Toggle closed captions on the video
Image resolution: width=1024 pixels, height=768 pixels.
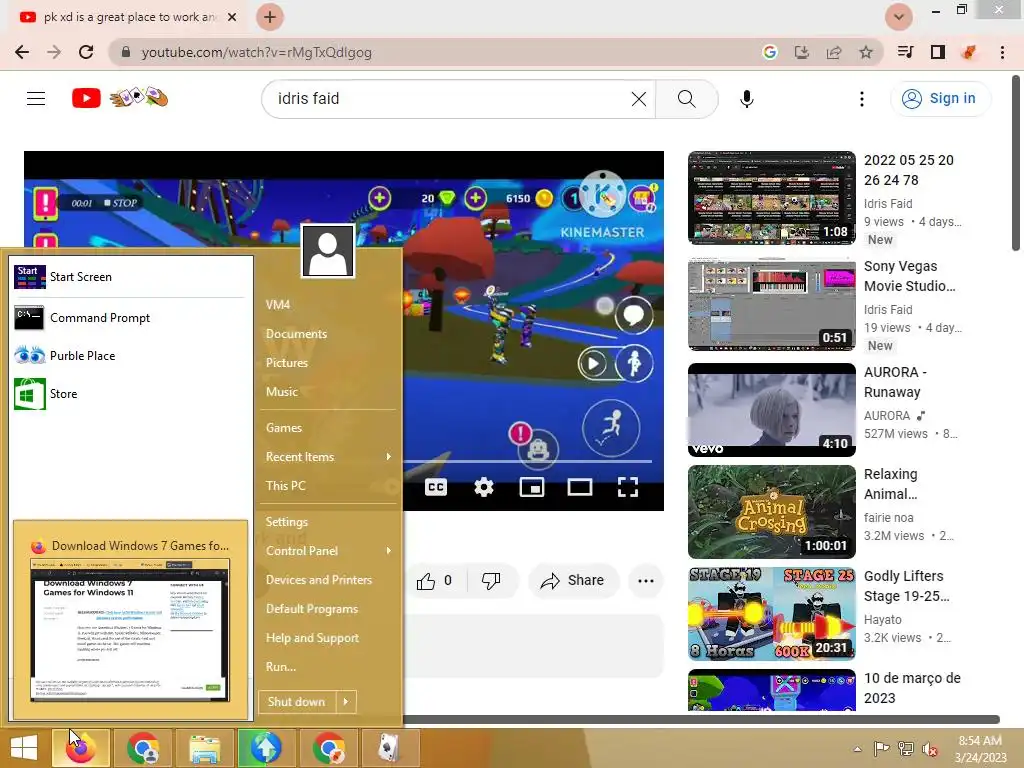click(436, 487)
